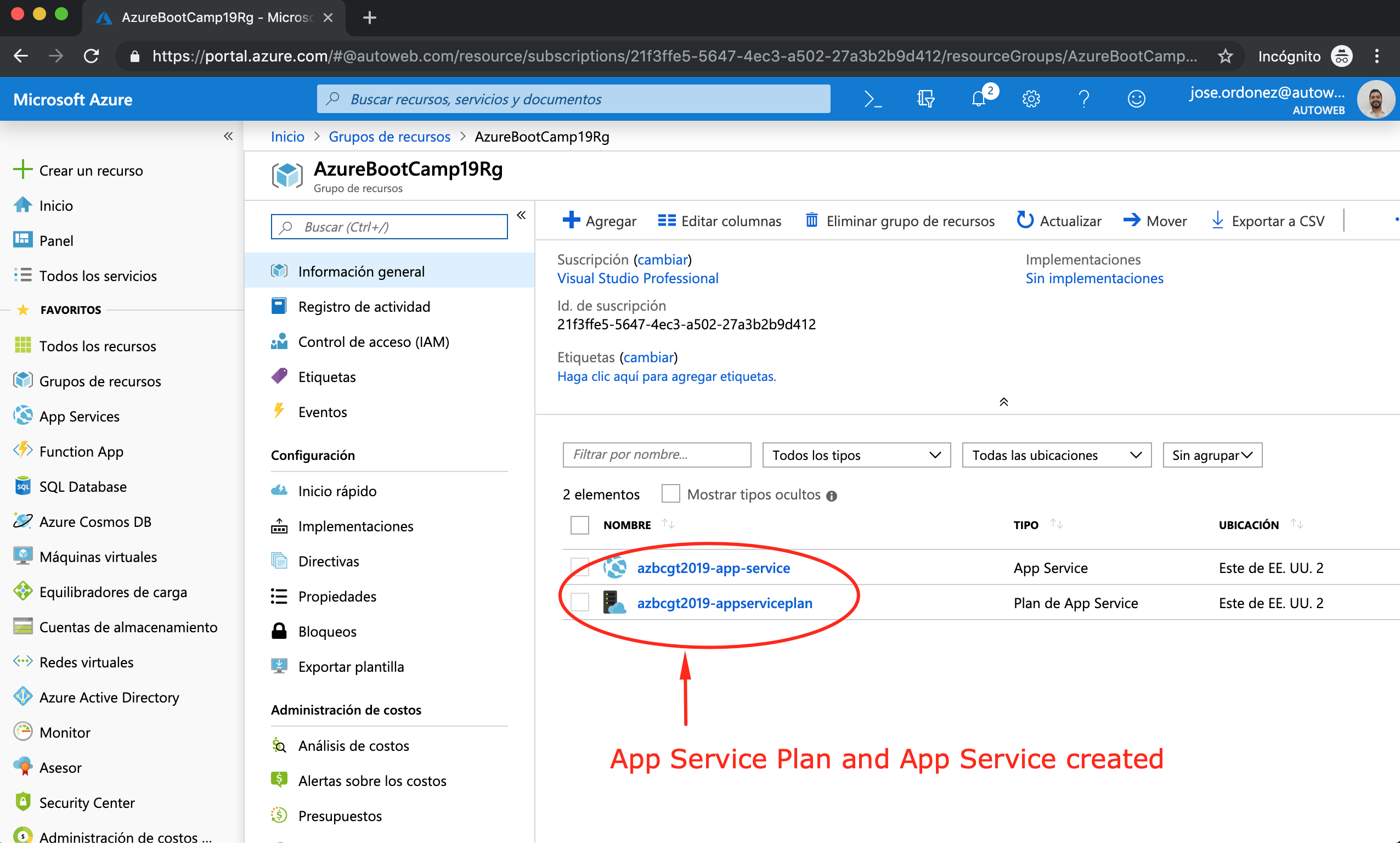The height and width of the screenshot is (843, 1400).
Task: Click the Visual Studio Professional subscription link
Action: [637, 278]
